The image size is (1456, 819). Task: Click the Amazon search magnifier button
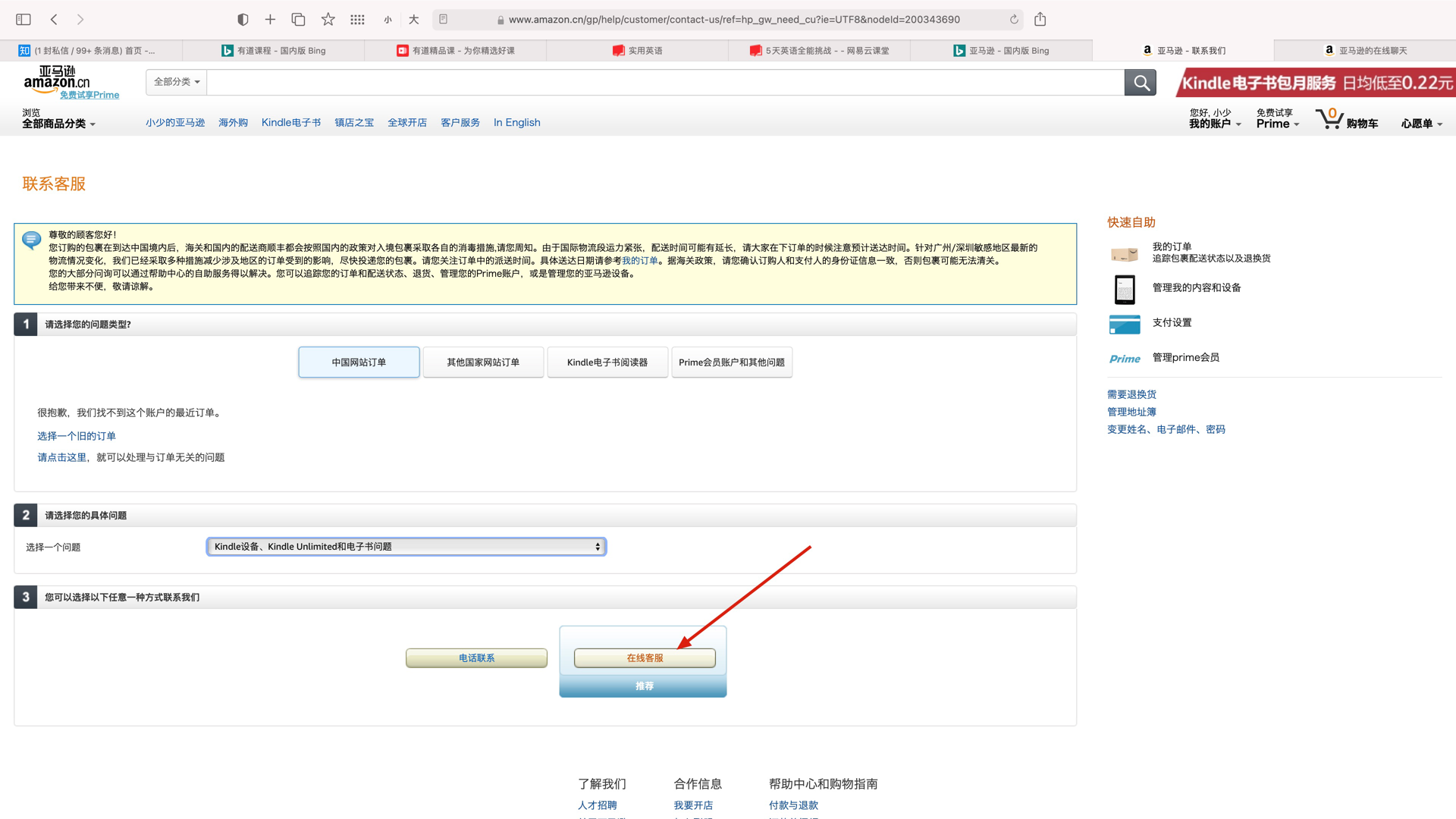point(1141,83)
